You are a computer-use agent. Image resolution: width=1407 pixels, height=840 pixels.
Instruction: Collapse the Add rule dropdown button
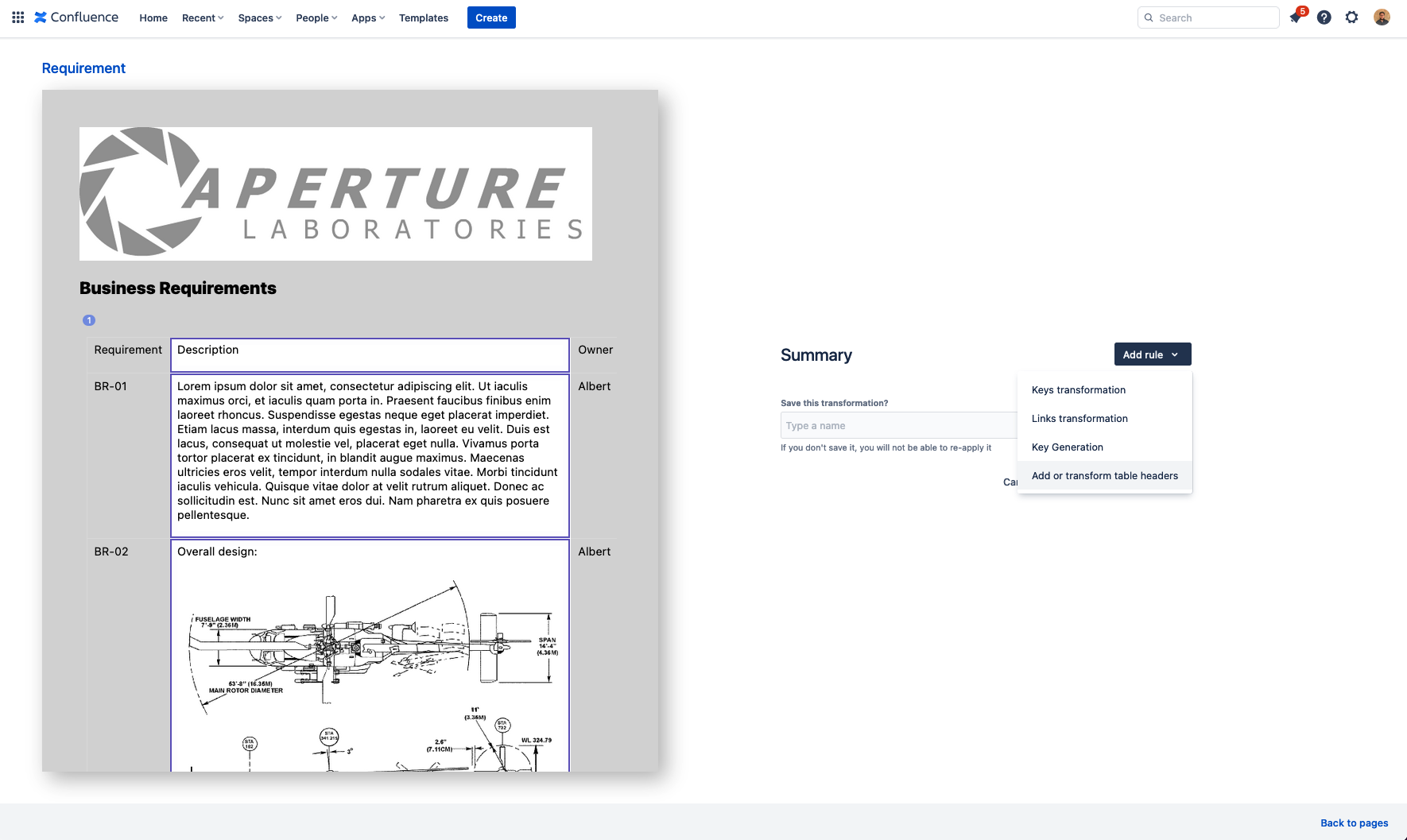pos(1152,354)
